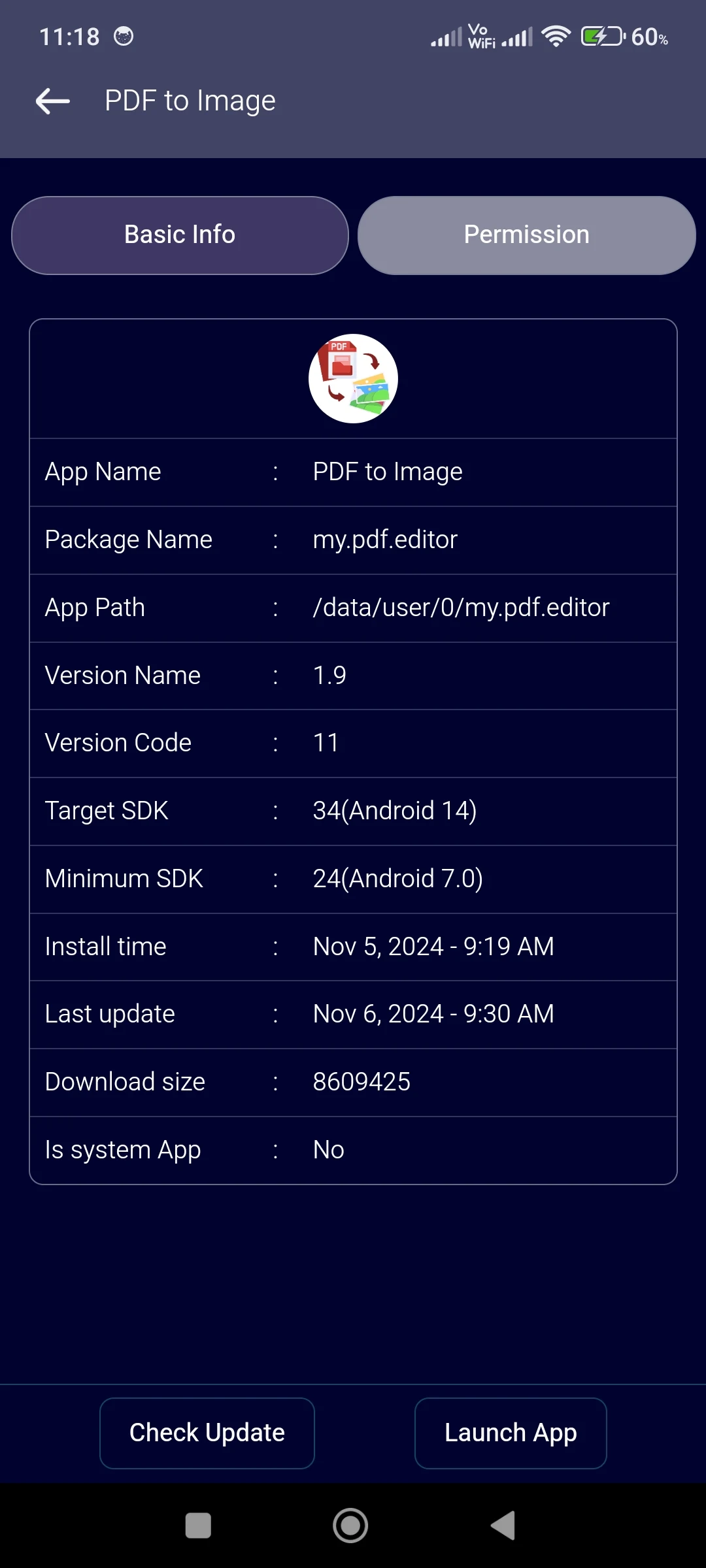Tap the 'App Name' label
This screenshot has height=1568, width=706.
tap(103, 472)
